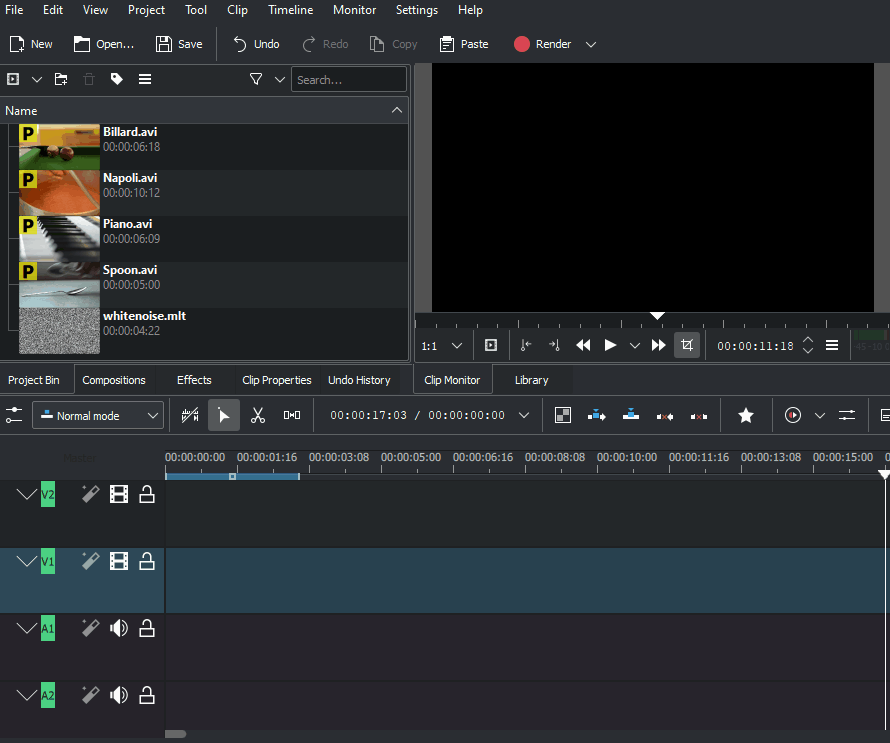Screen dimensions: 890x743
Task: Click the timeline horizontal scrollbar handle
Action: tap(175, 733)
